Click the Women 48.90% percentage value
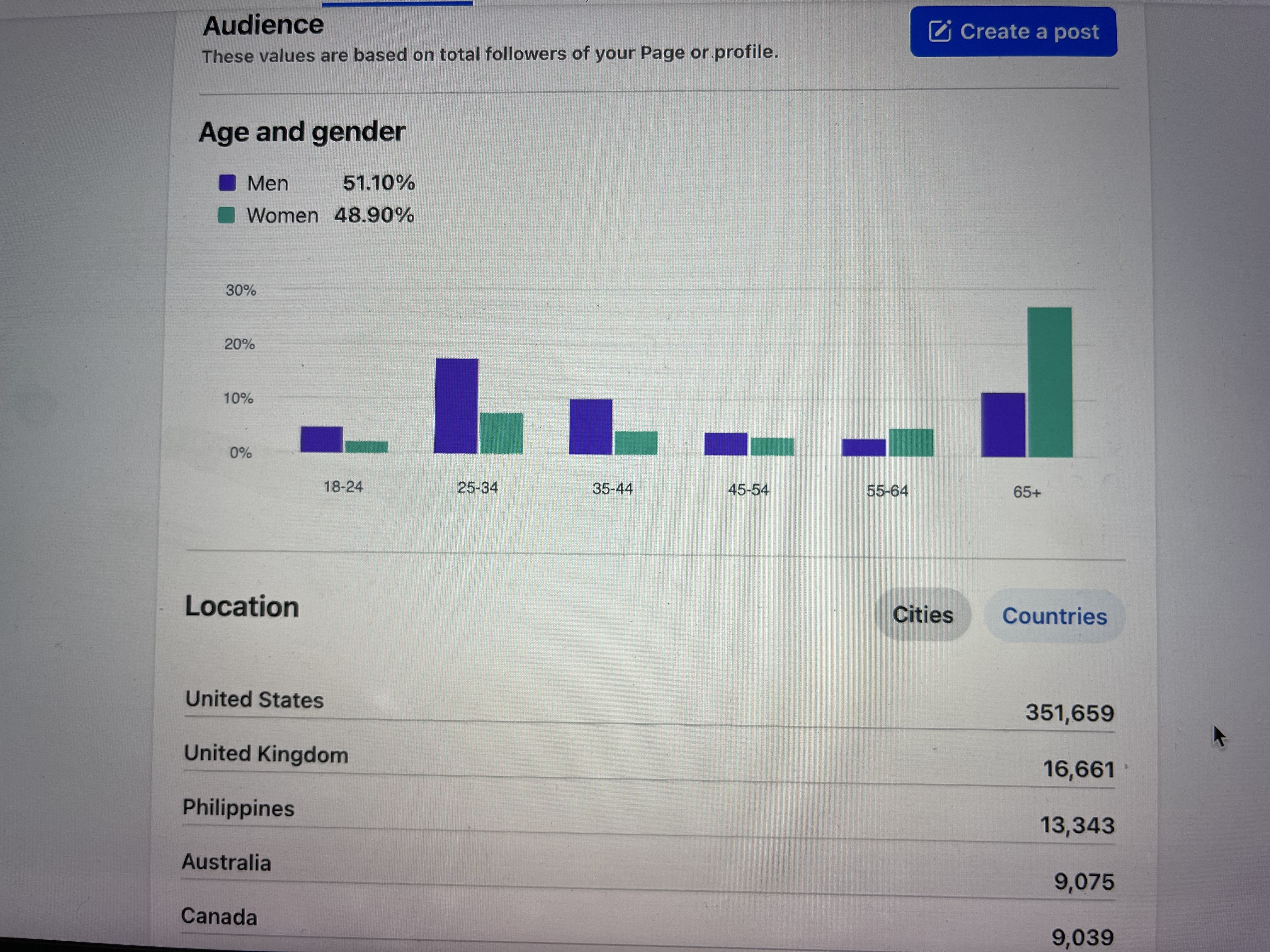The height and width of the screenshot is (952, 1270). coord(374,215)
